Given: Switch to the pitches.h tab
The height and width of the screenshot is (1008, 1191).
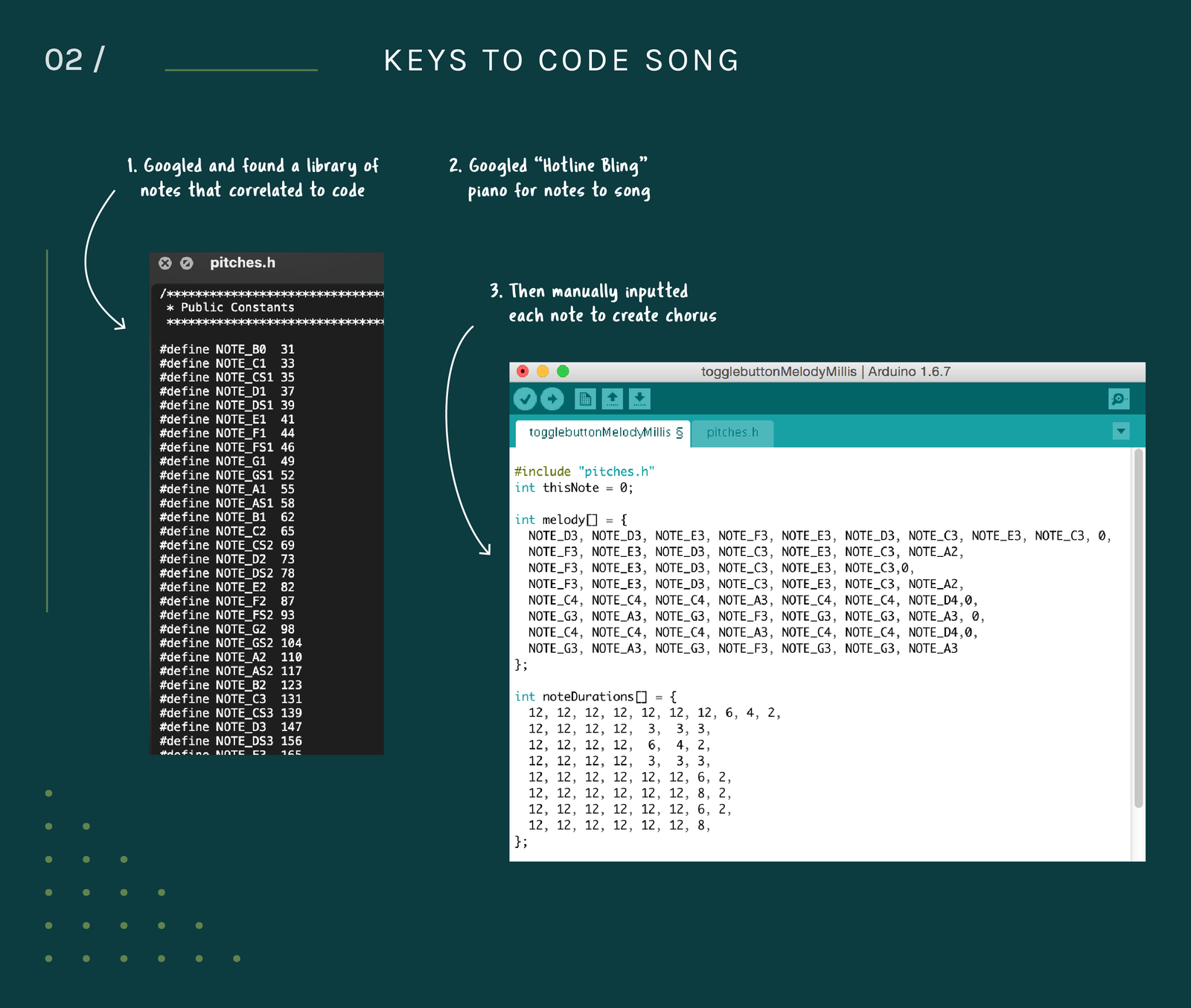Looking at the screenshot, I should pos(733,433).
